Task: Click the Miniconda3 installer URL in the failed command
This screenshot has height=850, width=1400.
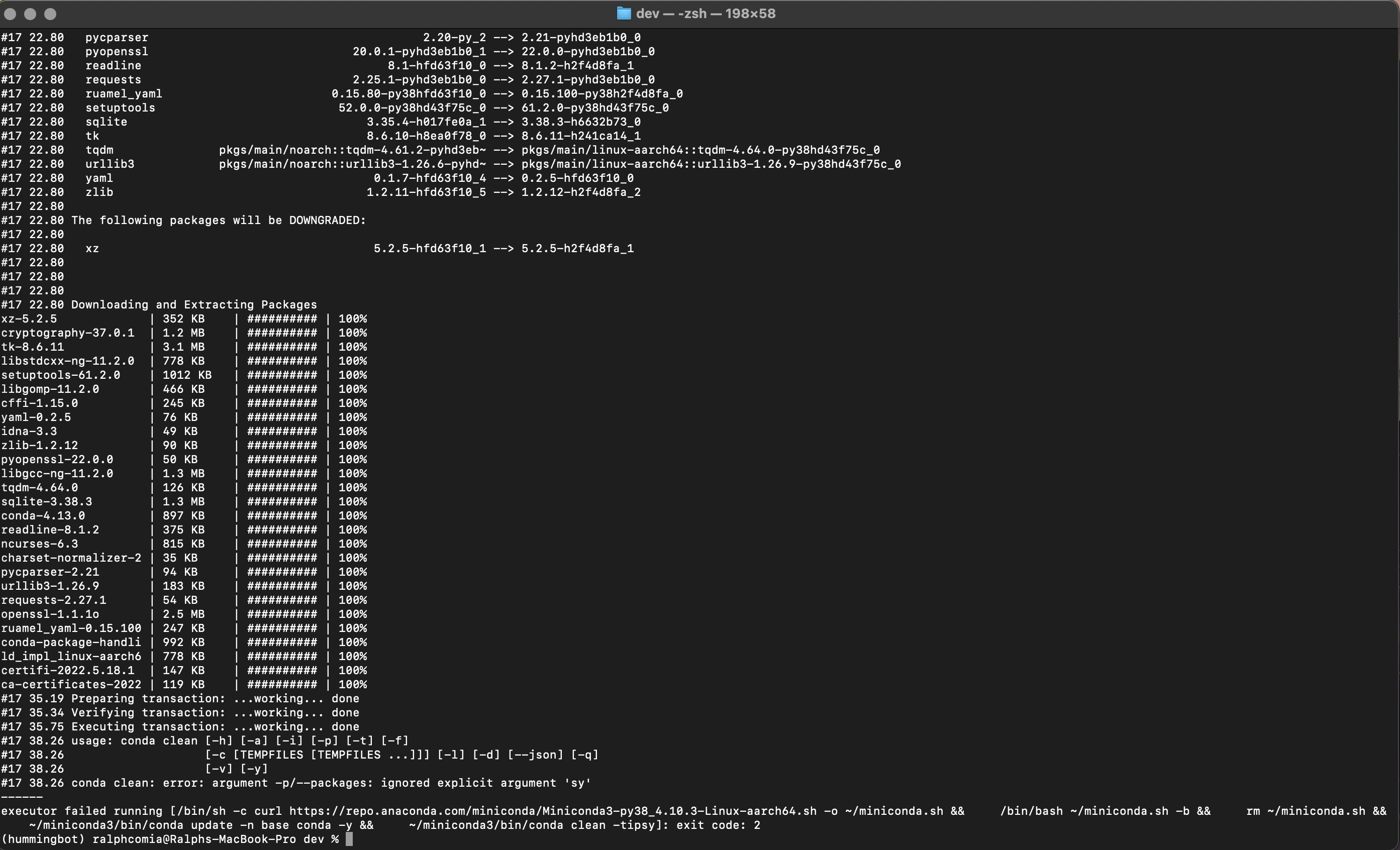Action: pyautogui.click(x=553, y=811)
